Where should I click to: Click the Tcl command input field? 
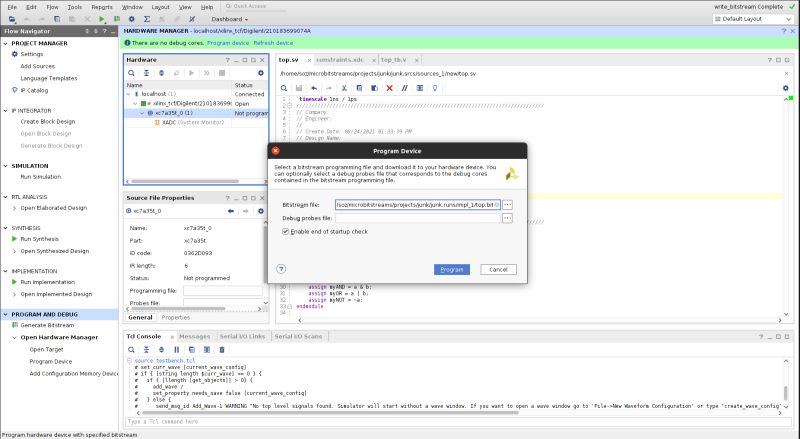(458, 422)
